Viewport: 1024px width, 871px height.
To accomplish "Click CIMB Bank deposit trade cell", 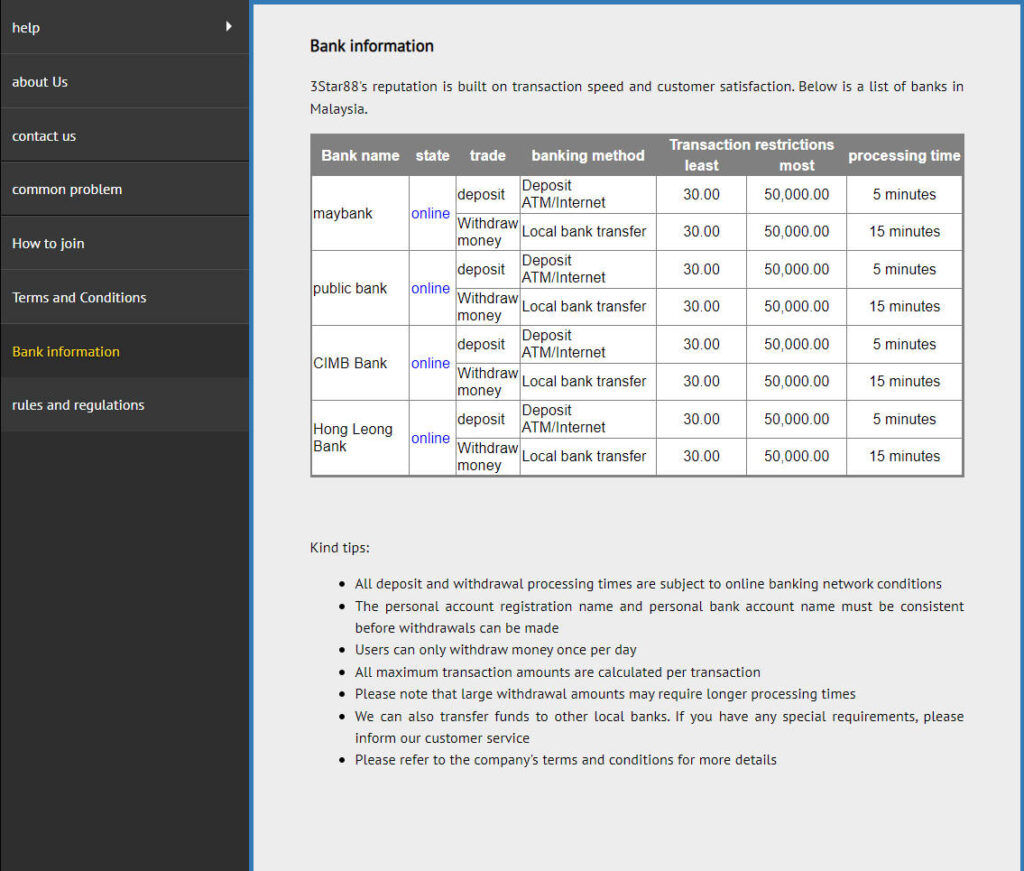I will [x=488, y=344].
